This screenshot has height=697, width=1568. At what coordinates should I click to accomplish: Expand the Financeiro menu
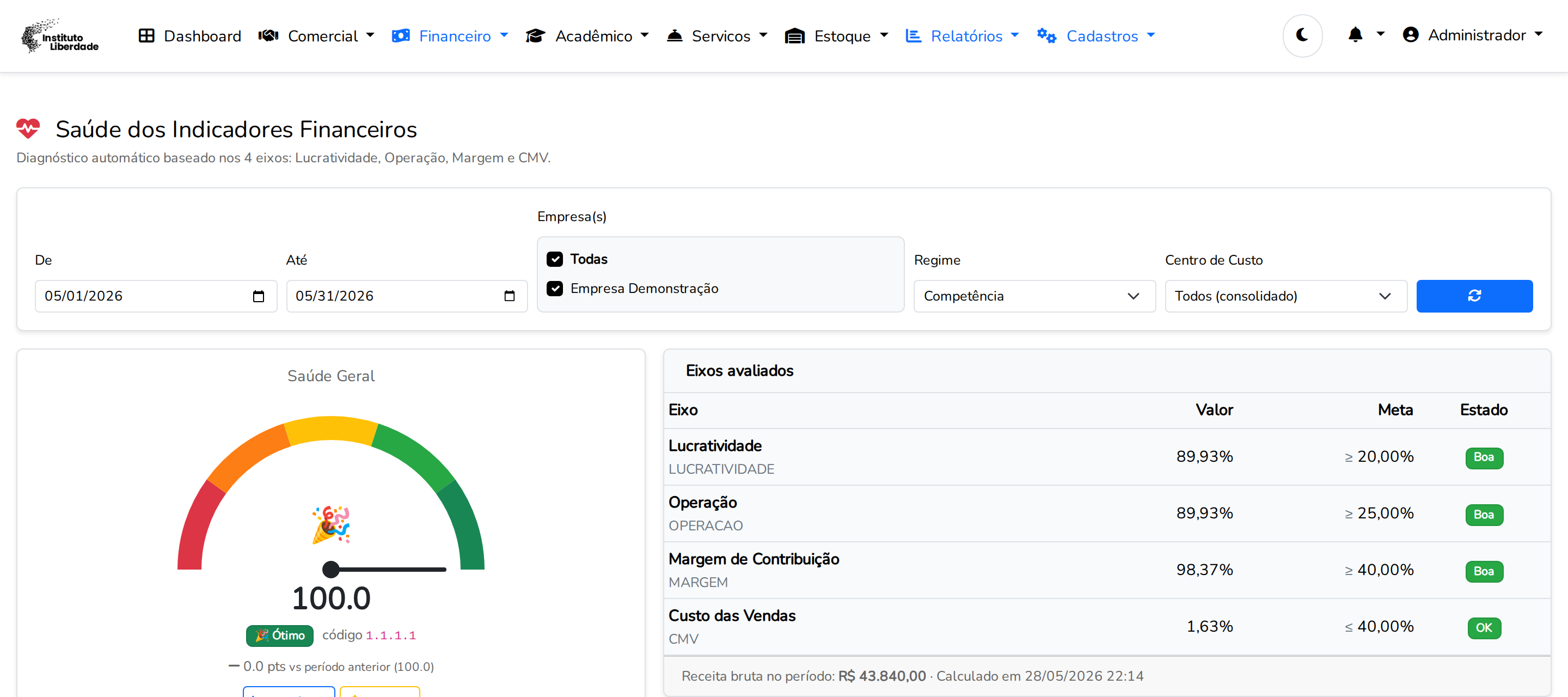(x=450, y=36)
